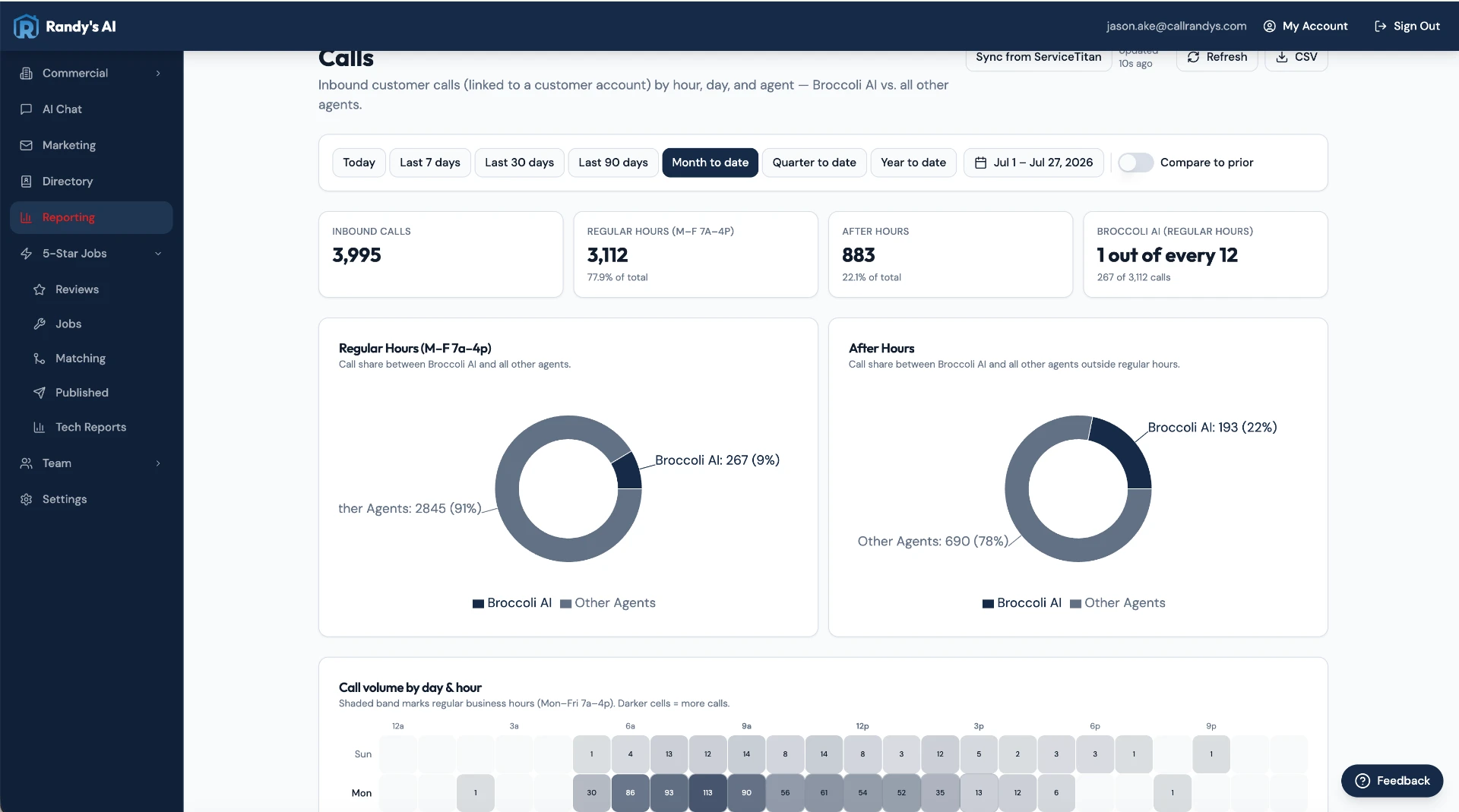Open My Account link

pos(1306,26)
